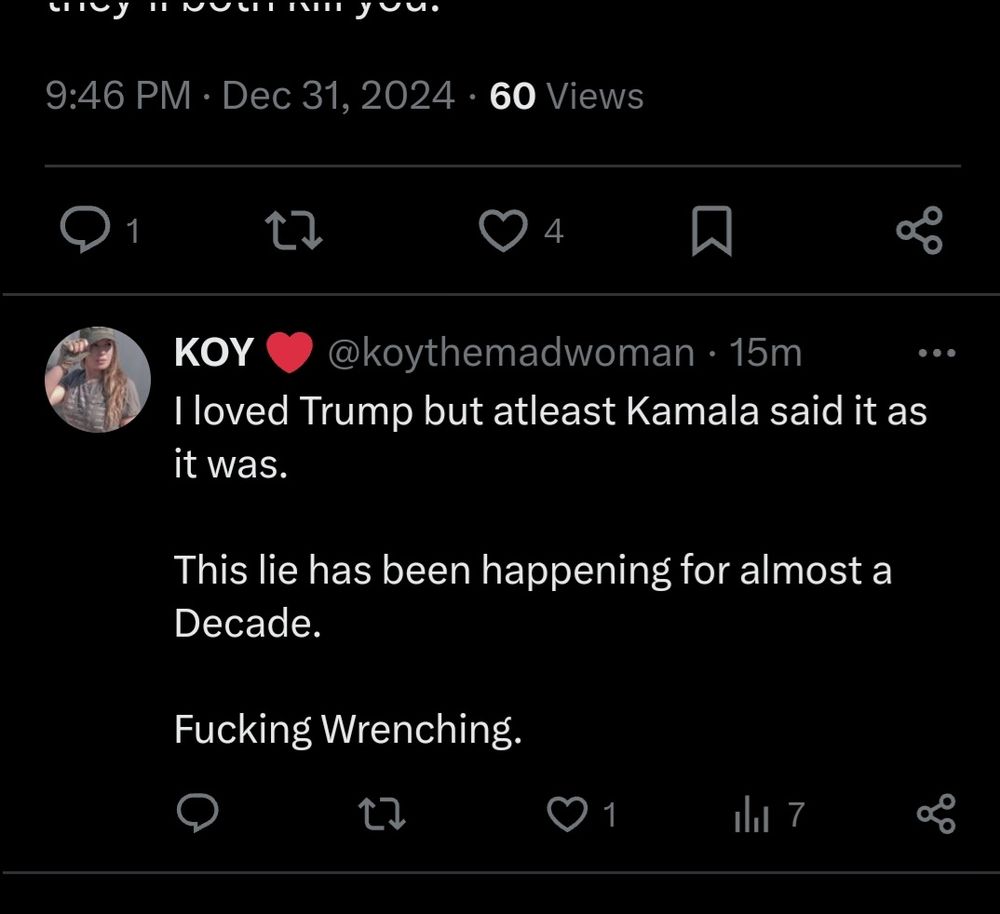Share the main tweet via share icon
This screenshot has height=914, width=1000.
(919, 231)
